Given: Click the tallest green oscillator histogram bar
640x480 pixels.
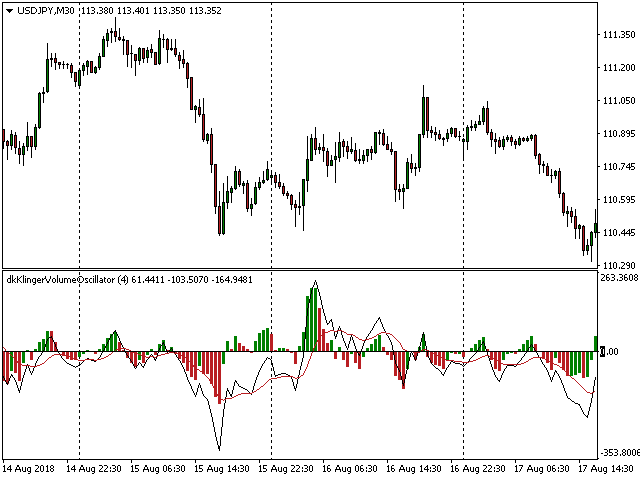Looking at the screenshot, I should click(x=312, y=320).
